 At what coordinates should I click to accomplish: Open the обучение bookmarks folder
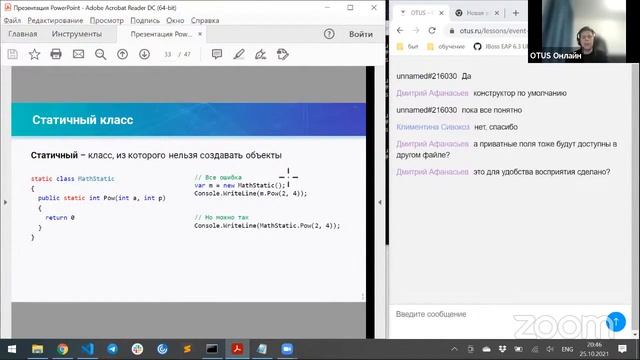pos(446,47)
